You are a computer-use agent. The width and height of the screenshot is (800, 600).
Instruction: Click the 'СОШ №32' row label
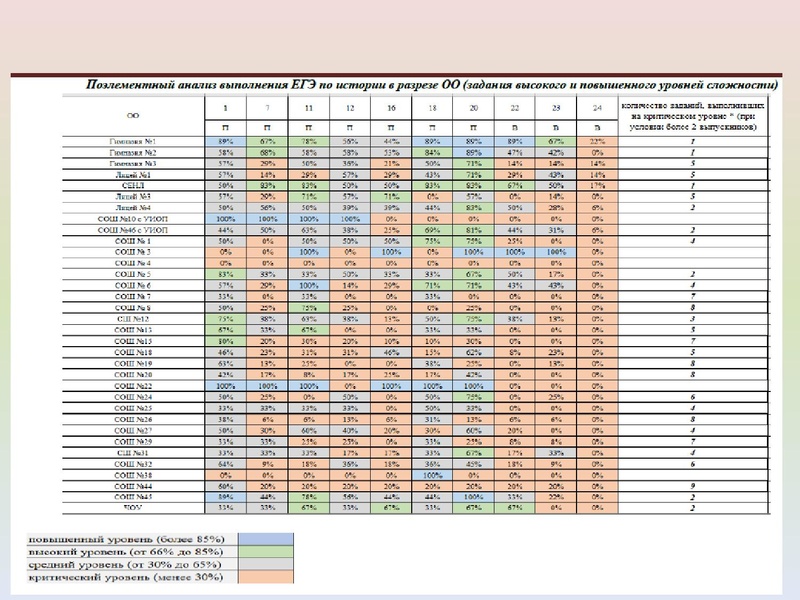(134, 464)
